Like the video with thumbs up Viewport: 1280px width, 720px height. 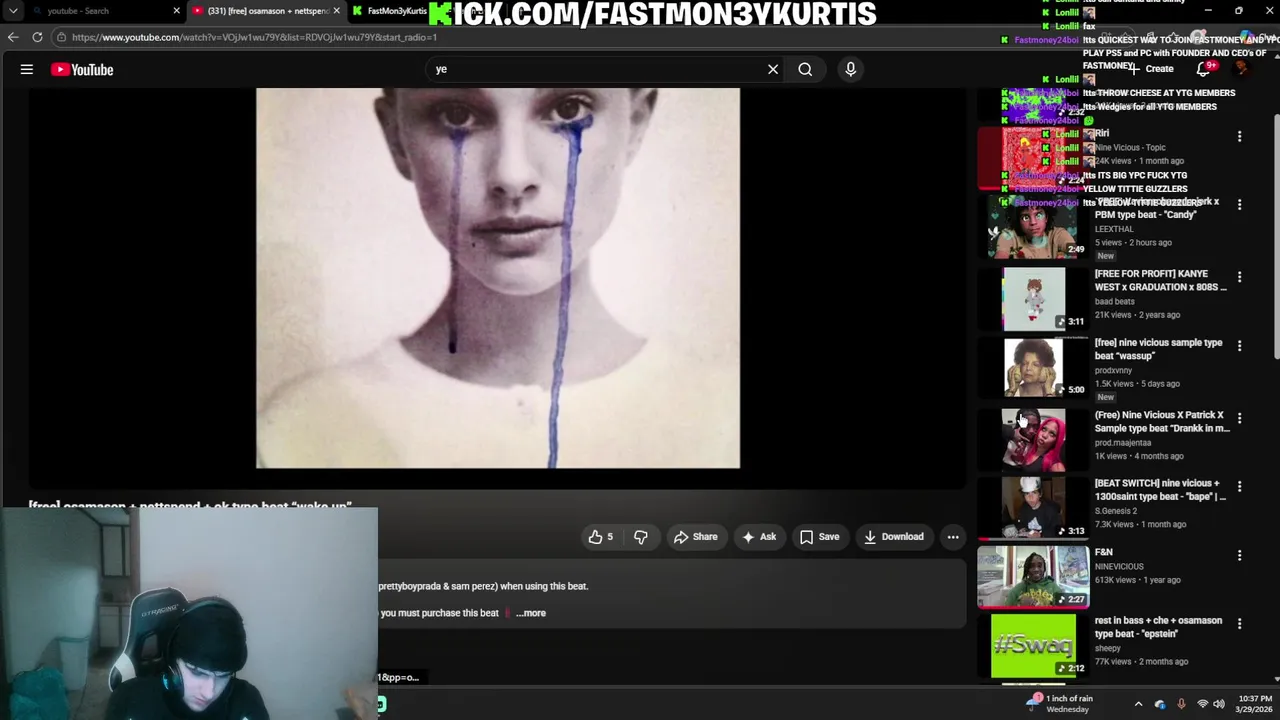(x=601, y=537)
